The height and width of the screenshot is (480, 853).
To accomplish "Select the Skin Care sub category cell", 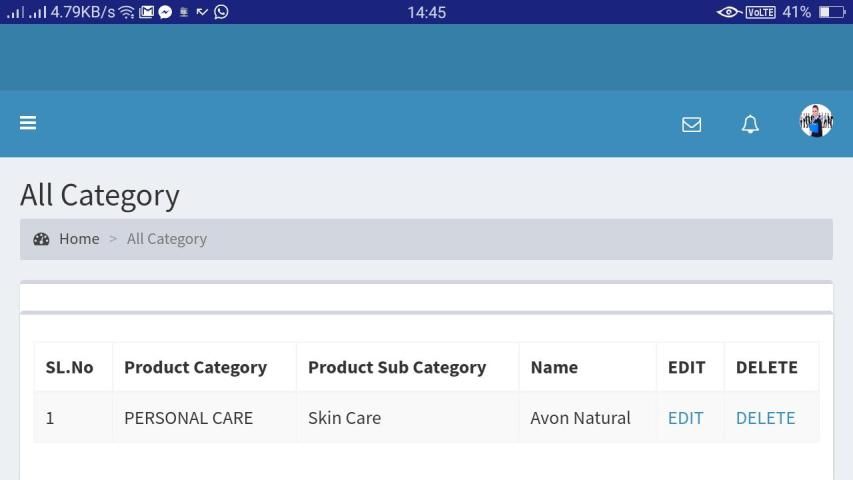I will (x=344, y=418).
